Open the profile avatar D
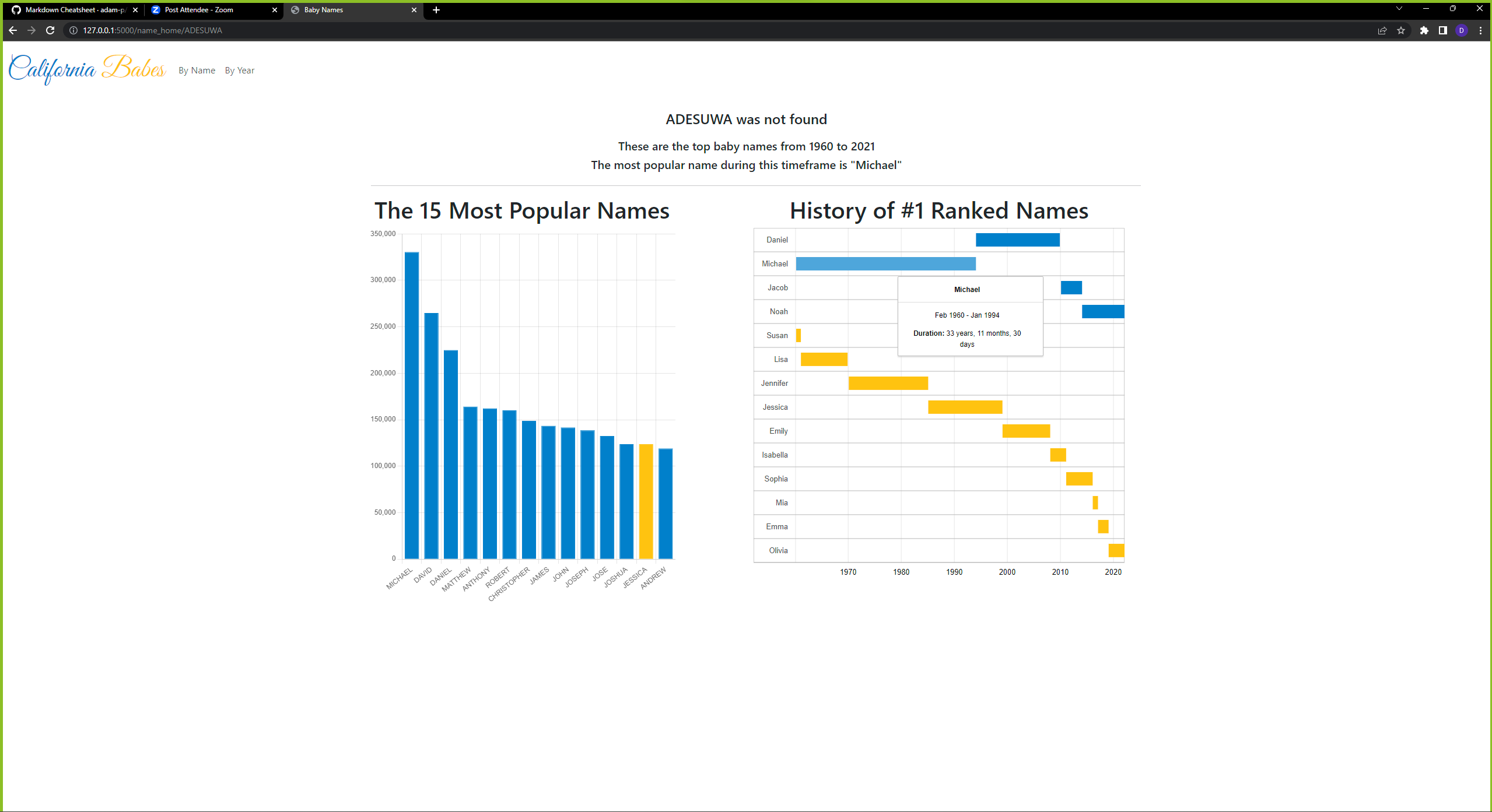Screen dimensions: 1492x812 [1462, 30]
